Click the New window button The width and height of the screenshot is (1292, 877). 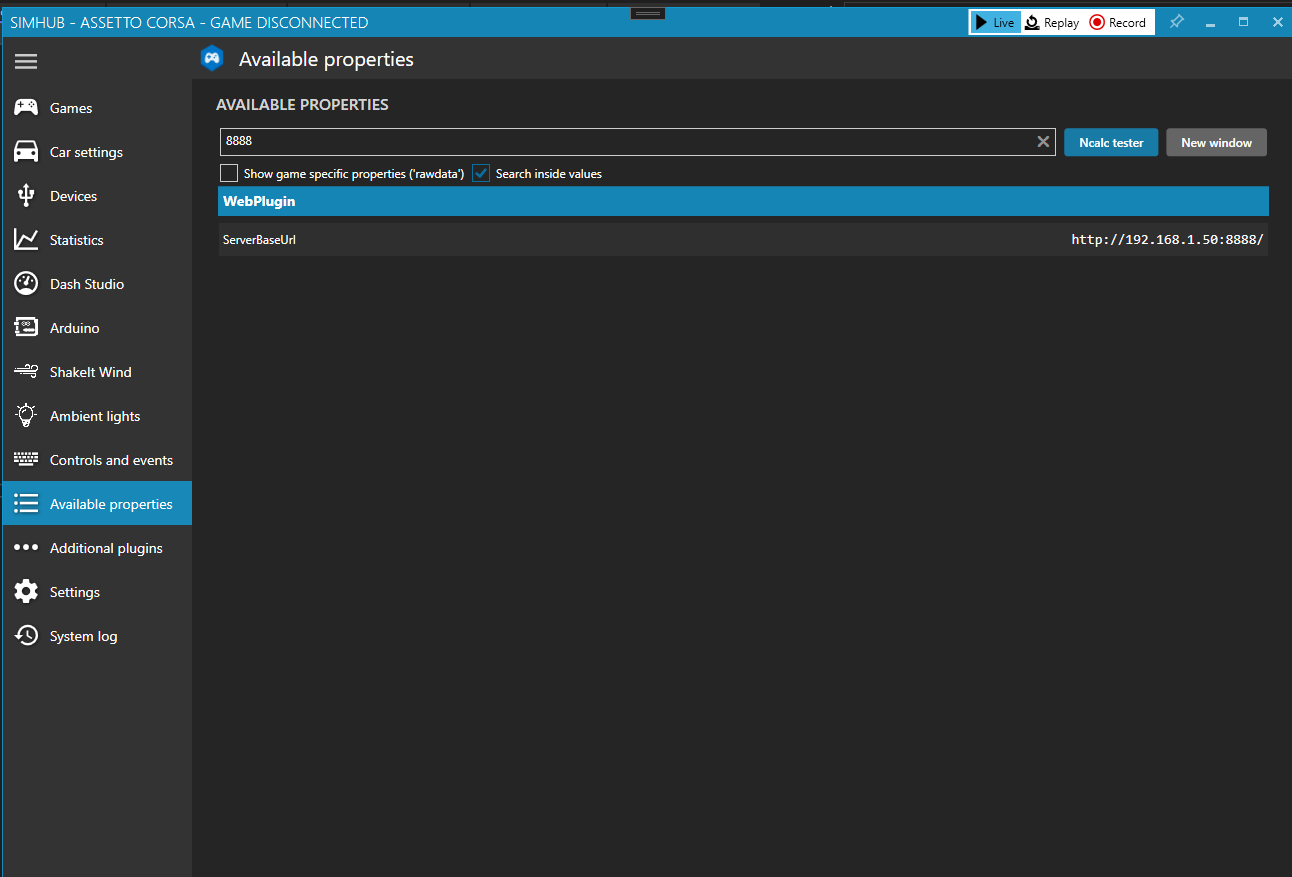(x=1216, y=142)
